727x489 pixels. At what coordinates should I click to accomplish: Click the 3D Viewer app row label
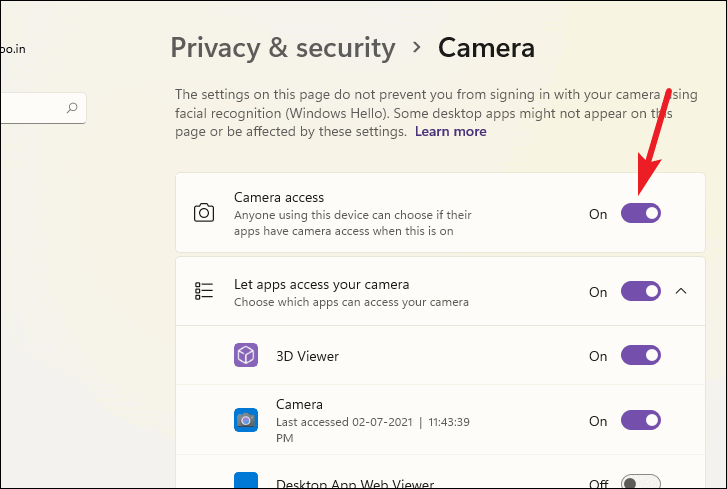click(307, 355)
